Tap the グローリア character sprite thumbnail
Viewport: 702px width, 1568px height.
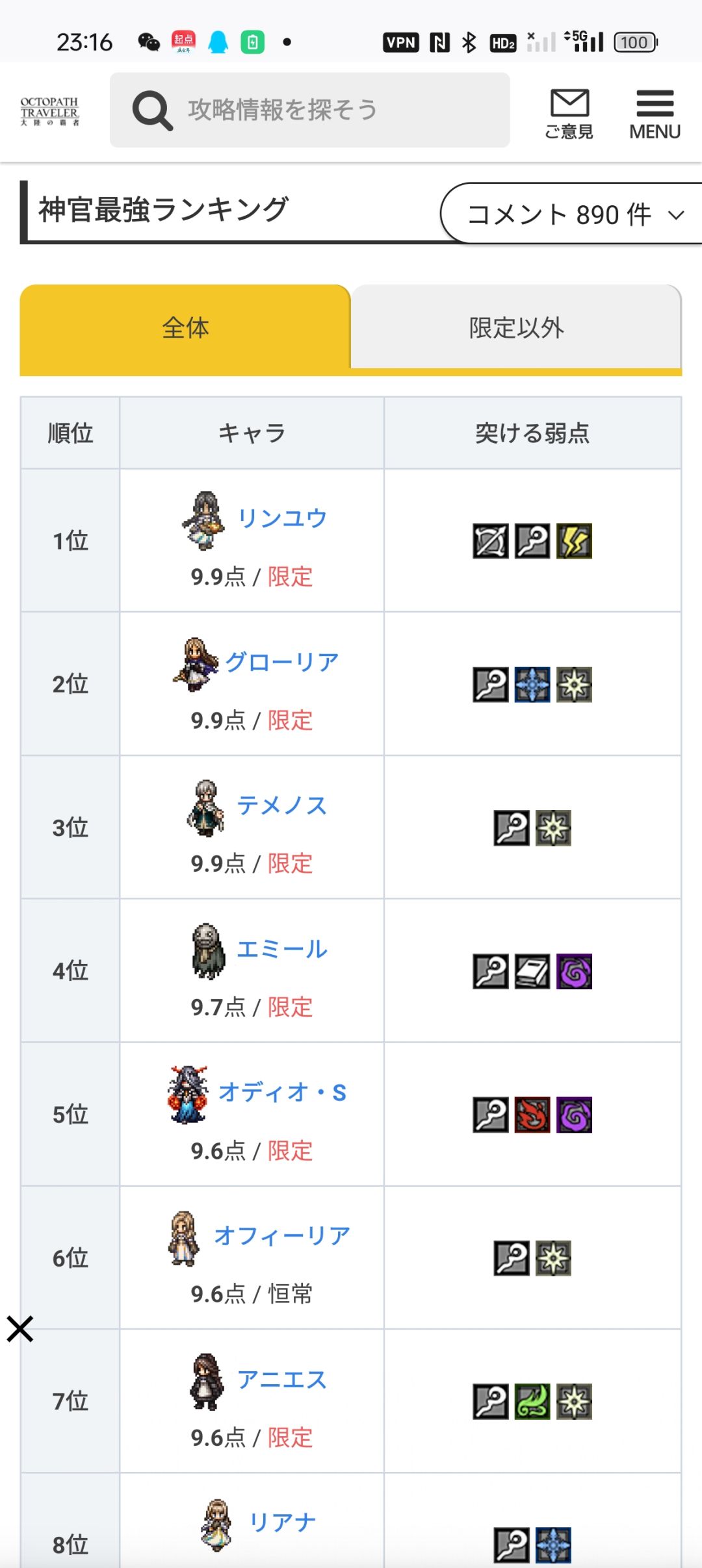pyautogui.click(x=196, y=664)
